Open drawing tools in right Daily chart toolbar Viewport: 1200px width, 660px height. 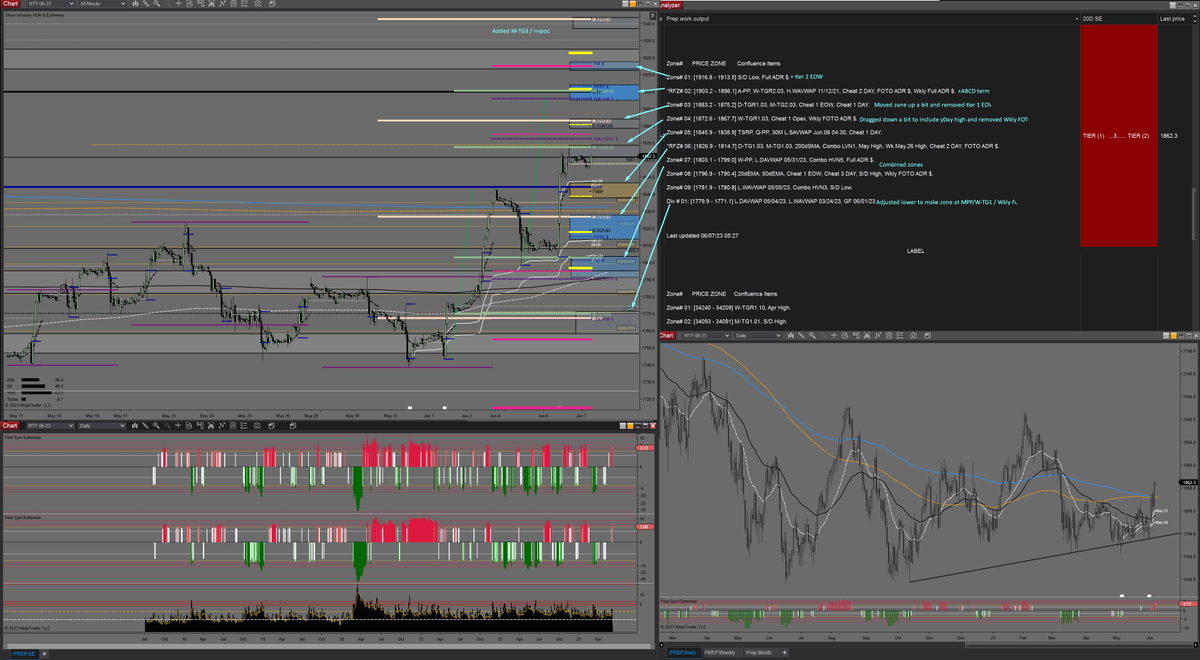pyautogui.click(x=801, y=336)
